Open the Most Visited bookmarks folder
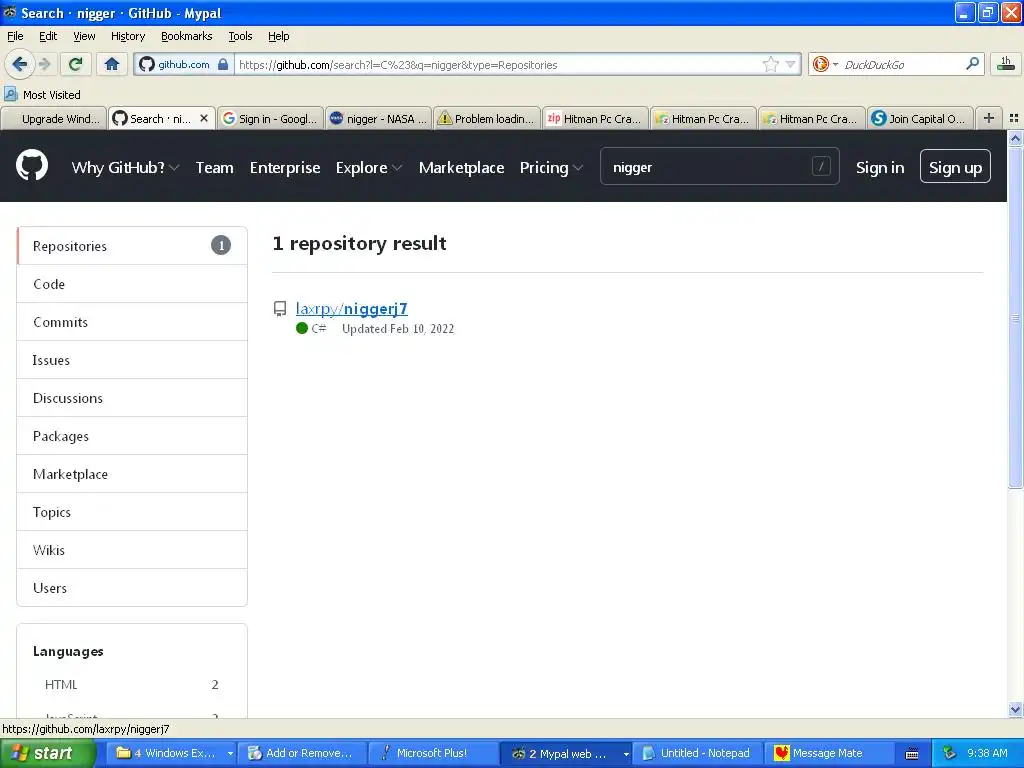 tap(43, 95)
